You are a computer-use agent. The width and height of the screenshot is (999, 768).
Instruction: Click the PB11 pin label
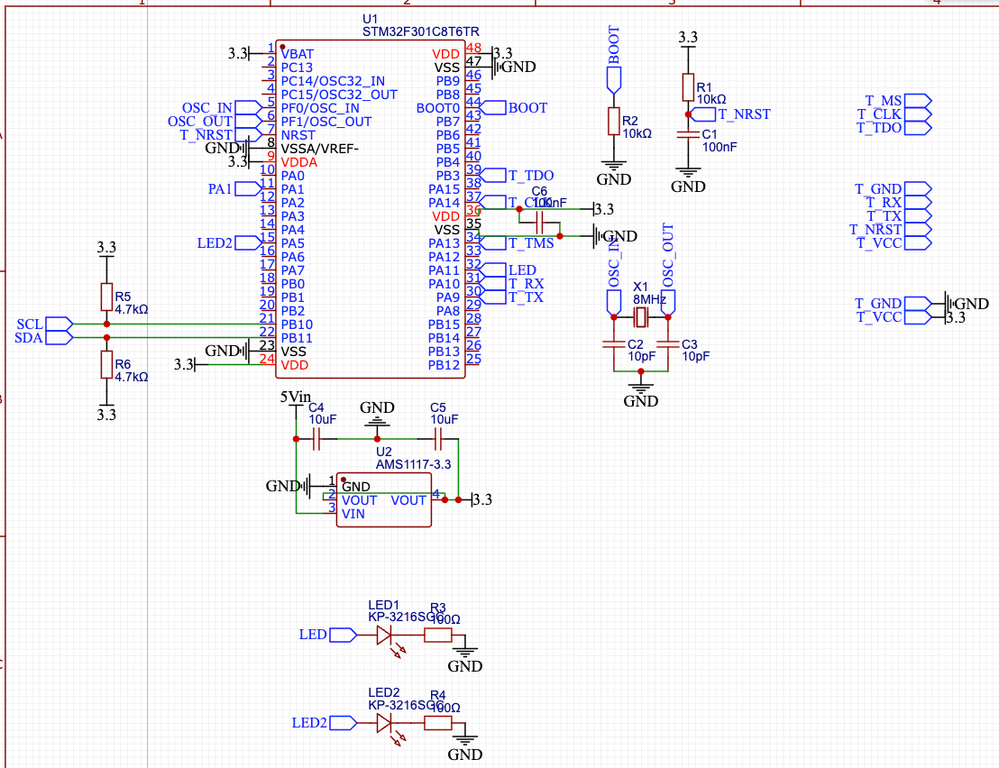point(297,338)
